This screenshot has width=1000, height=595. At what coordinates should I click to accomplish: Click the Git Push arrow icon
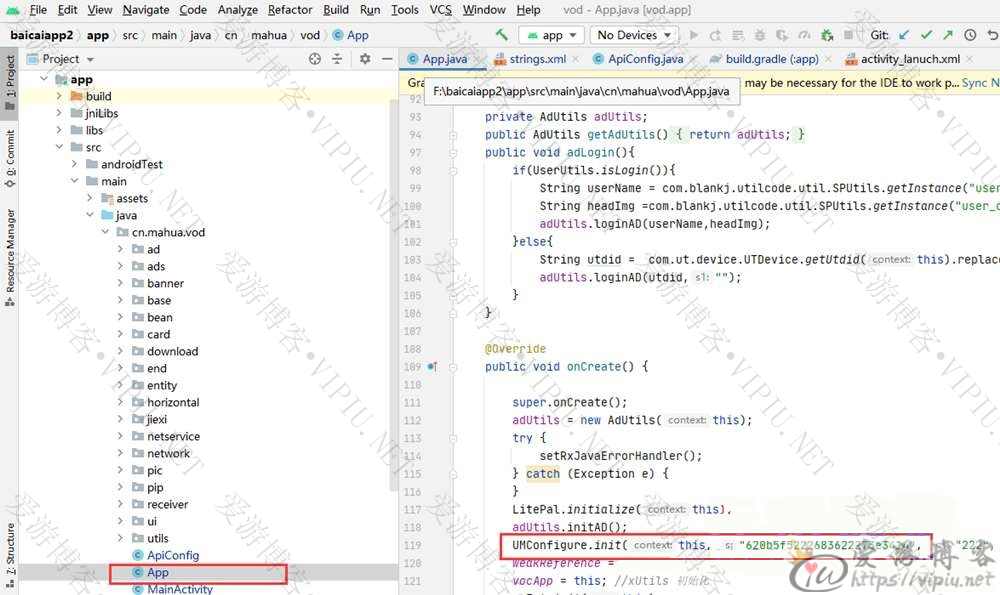(948, 35)
